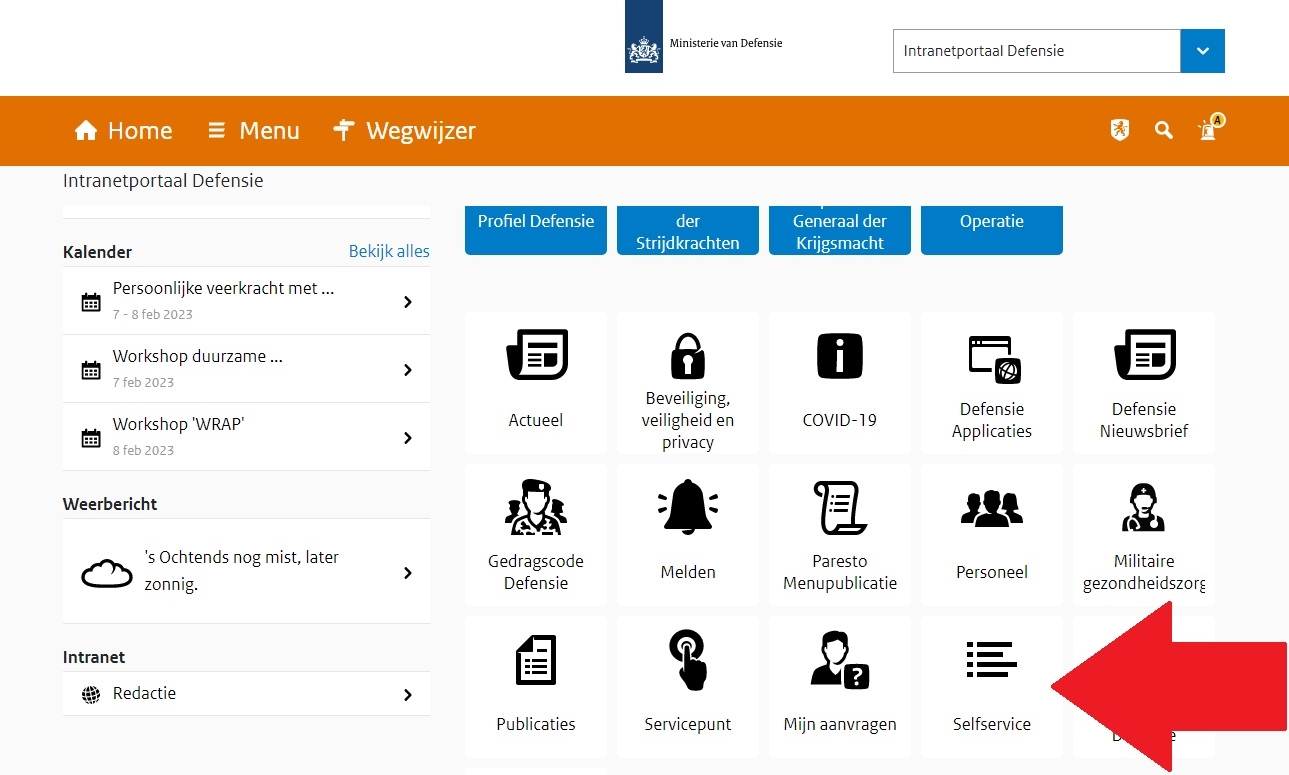Click Generaal der Krijgsmacht blue button
Image resolution: width=1289 pixels, height=775 pixels.
(x=840, y=229)
